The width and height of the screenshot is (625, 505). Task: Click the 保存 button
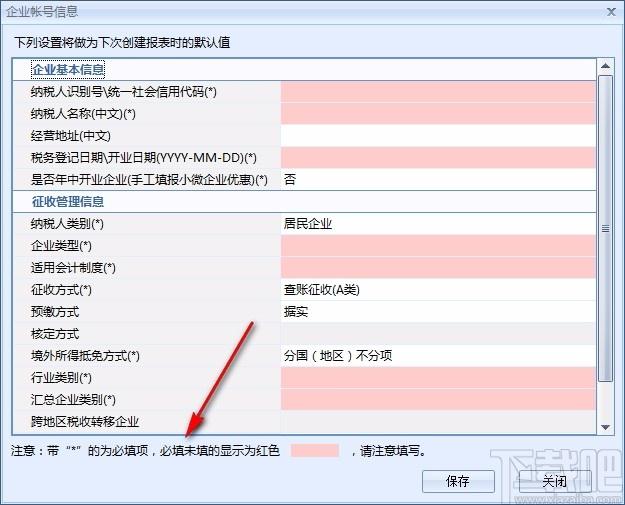(x=457, y=481)
